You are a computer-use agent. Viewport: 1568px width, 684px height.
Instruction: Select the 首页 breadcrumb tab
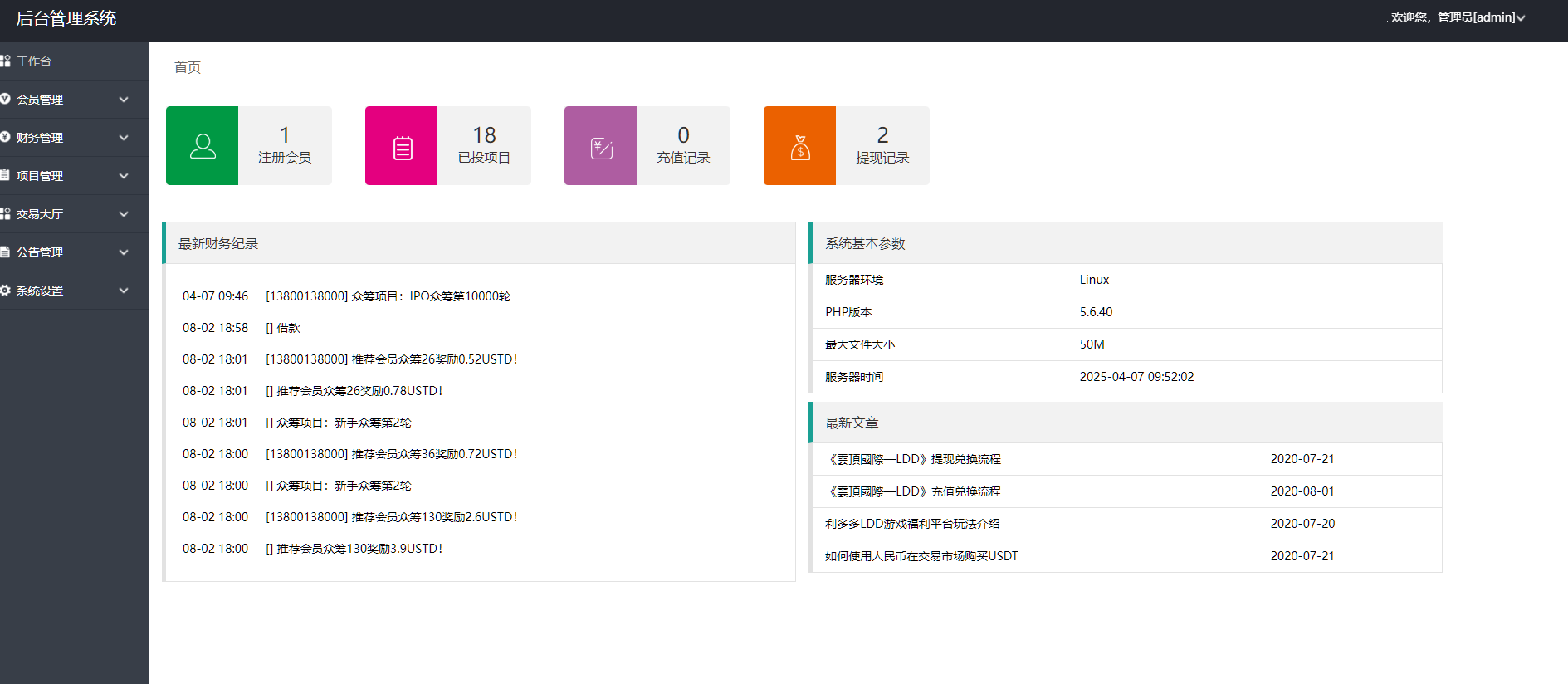tap(188, 67)
